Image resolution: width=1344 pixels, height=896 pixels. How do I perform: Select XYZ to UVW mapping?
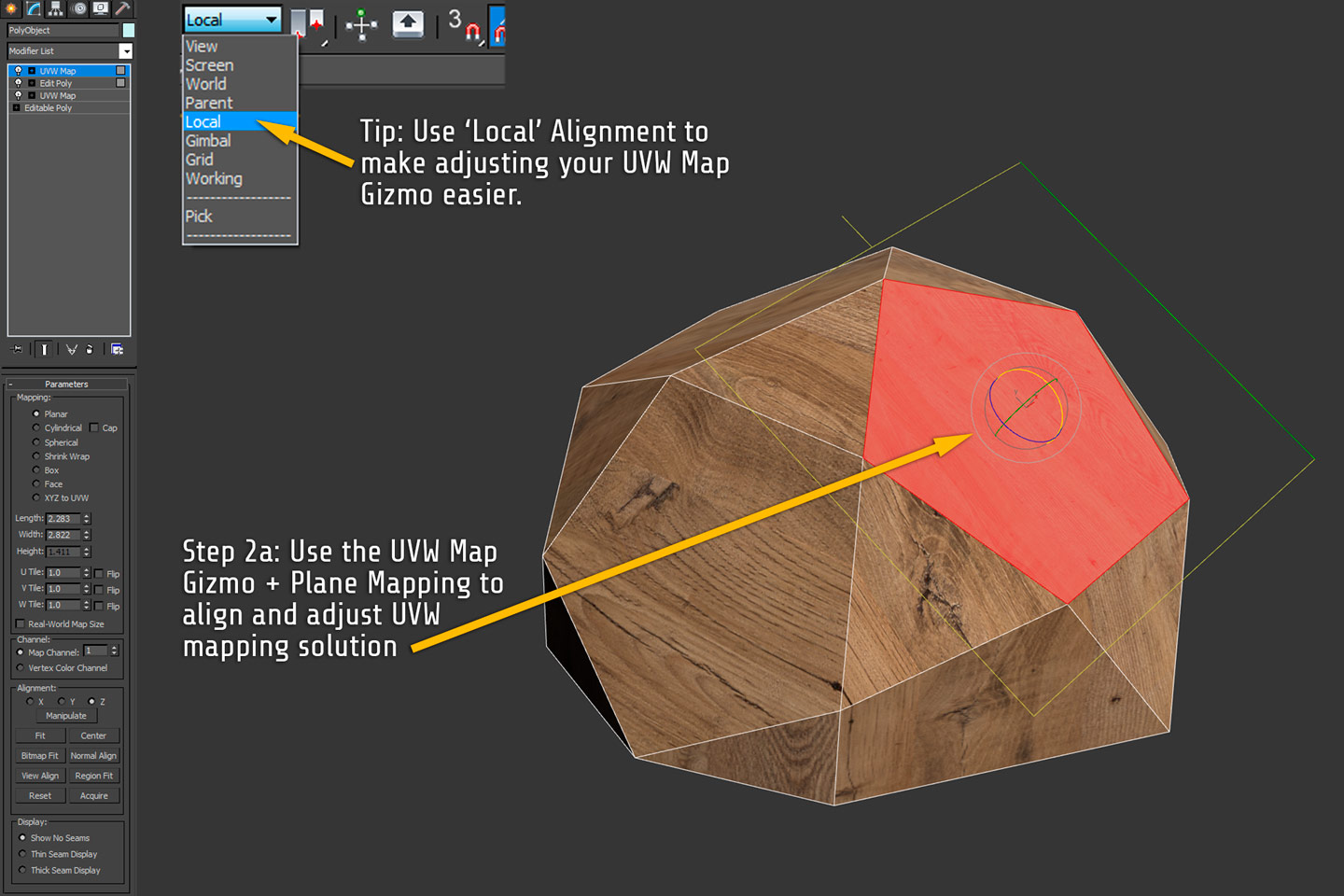pos(36,497)
